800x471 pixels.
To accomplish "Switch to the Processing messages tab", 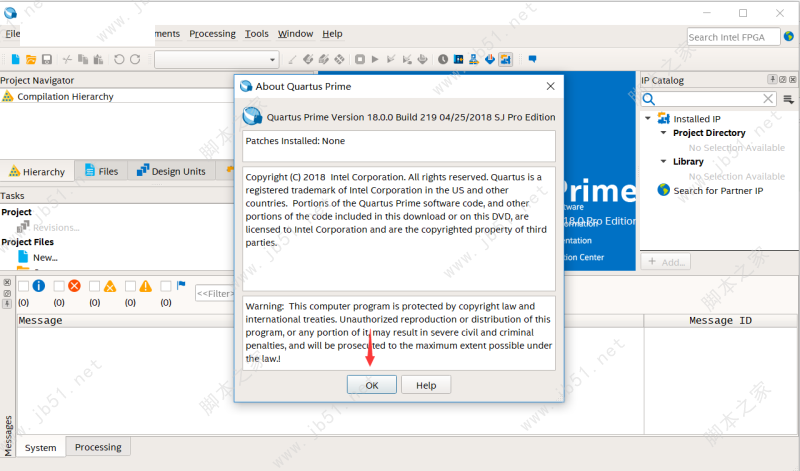I will pos(98,447).
